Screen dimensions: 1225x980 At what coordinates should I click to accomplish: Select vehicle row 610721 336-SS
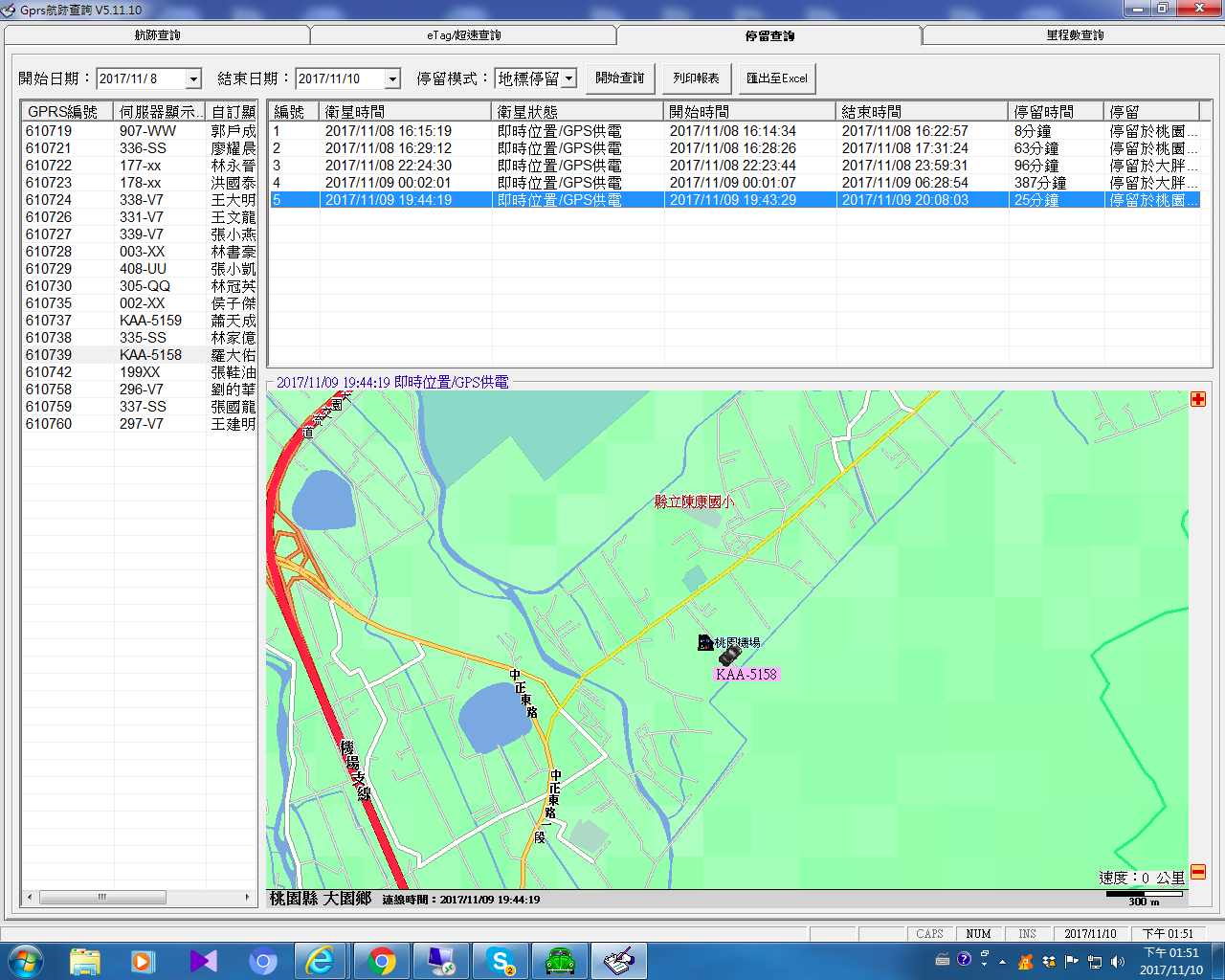[x=140, y=148]
